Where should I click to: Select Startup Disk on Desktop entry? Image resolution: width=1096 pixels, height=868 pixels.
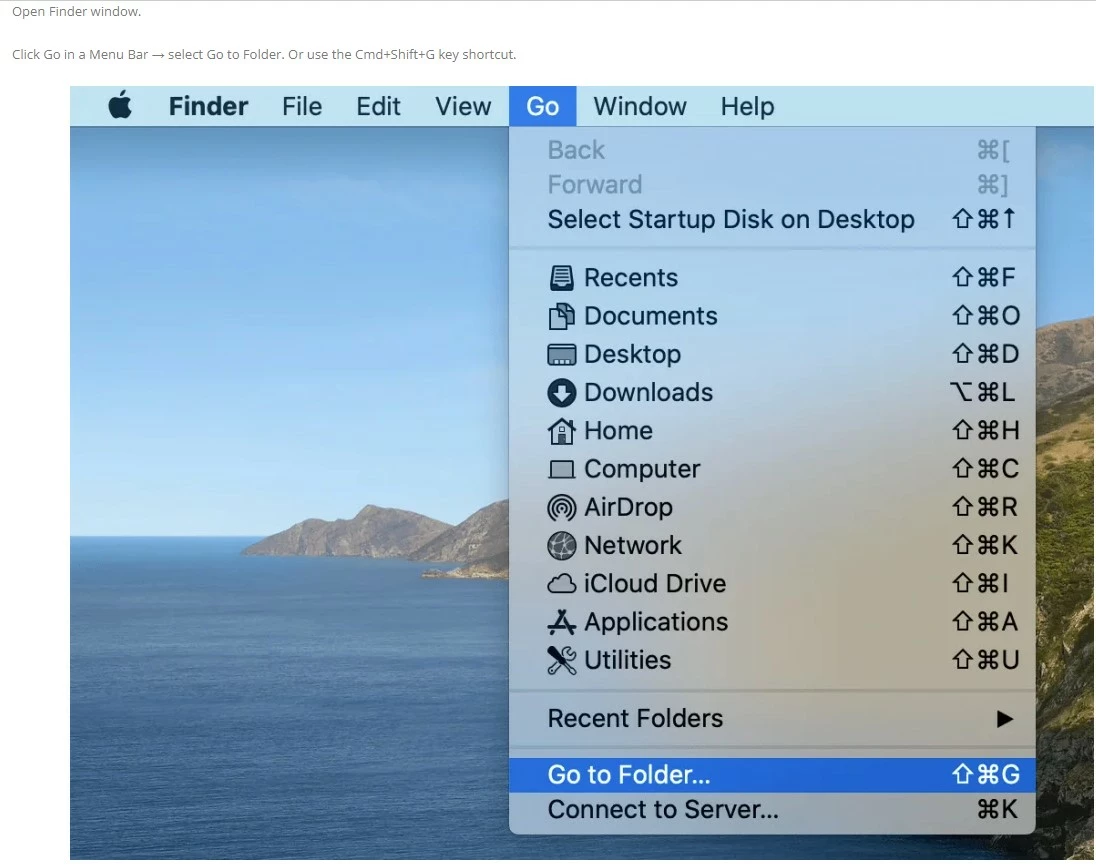pyautogui.click(x=772, y=219)
